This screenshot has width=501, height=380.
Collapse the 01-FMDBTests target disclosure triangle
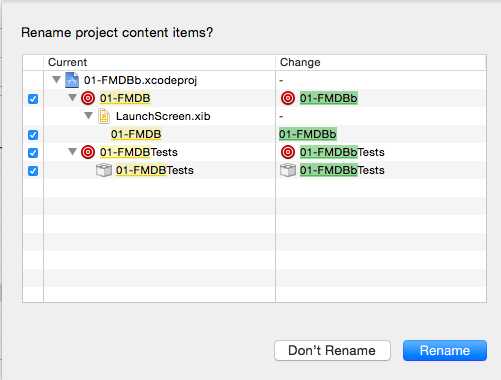(73, 152)
